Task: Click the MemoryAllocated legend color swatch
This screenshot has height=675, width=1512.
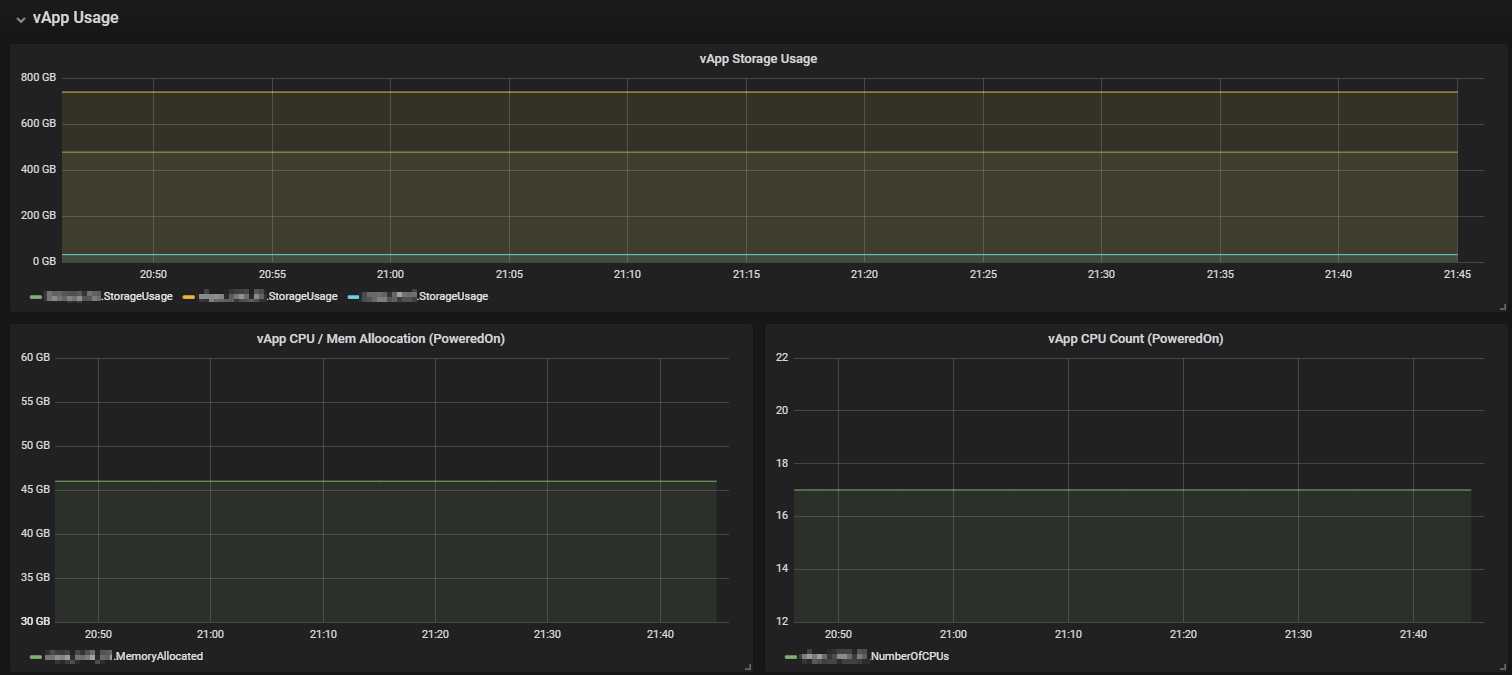Action: (36, 657)
